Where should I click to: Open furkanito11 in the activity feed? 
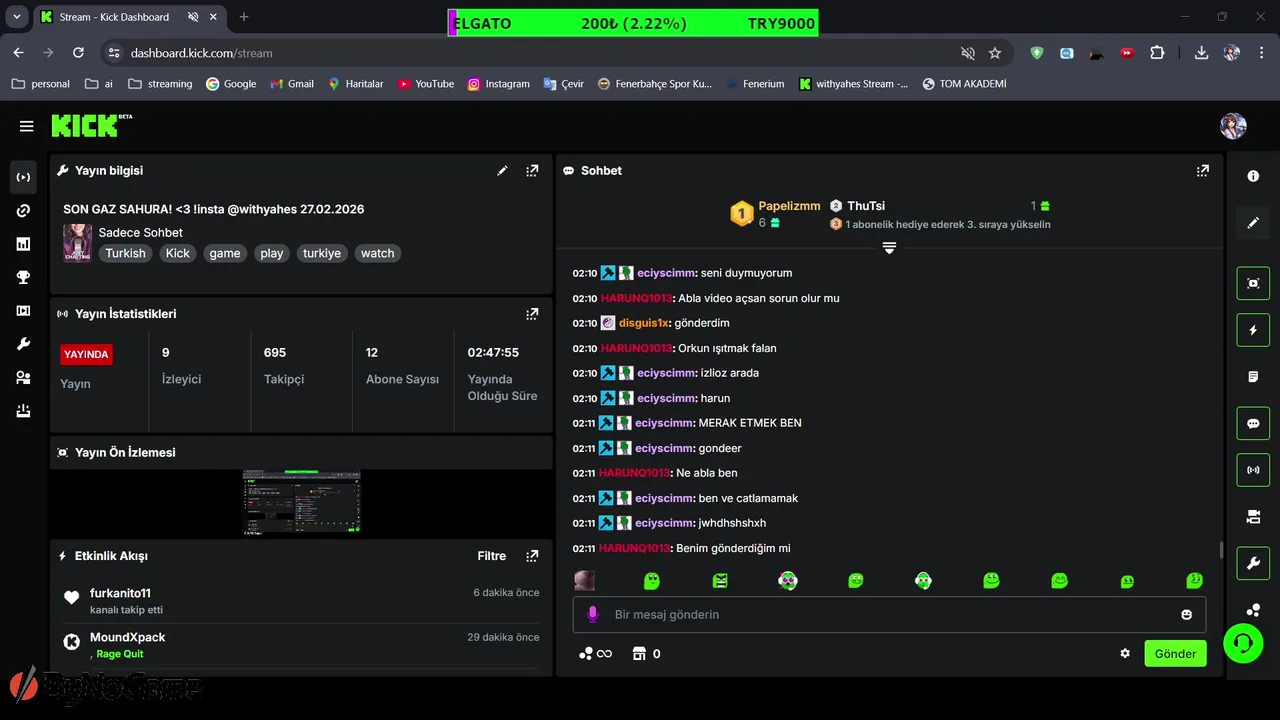(x=120, y=593)
